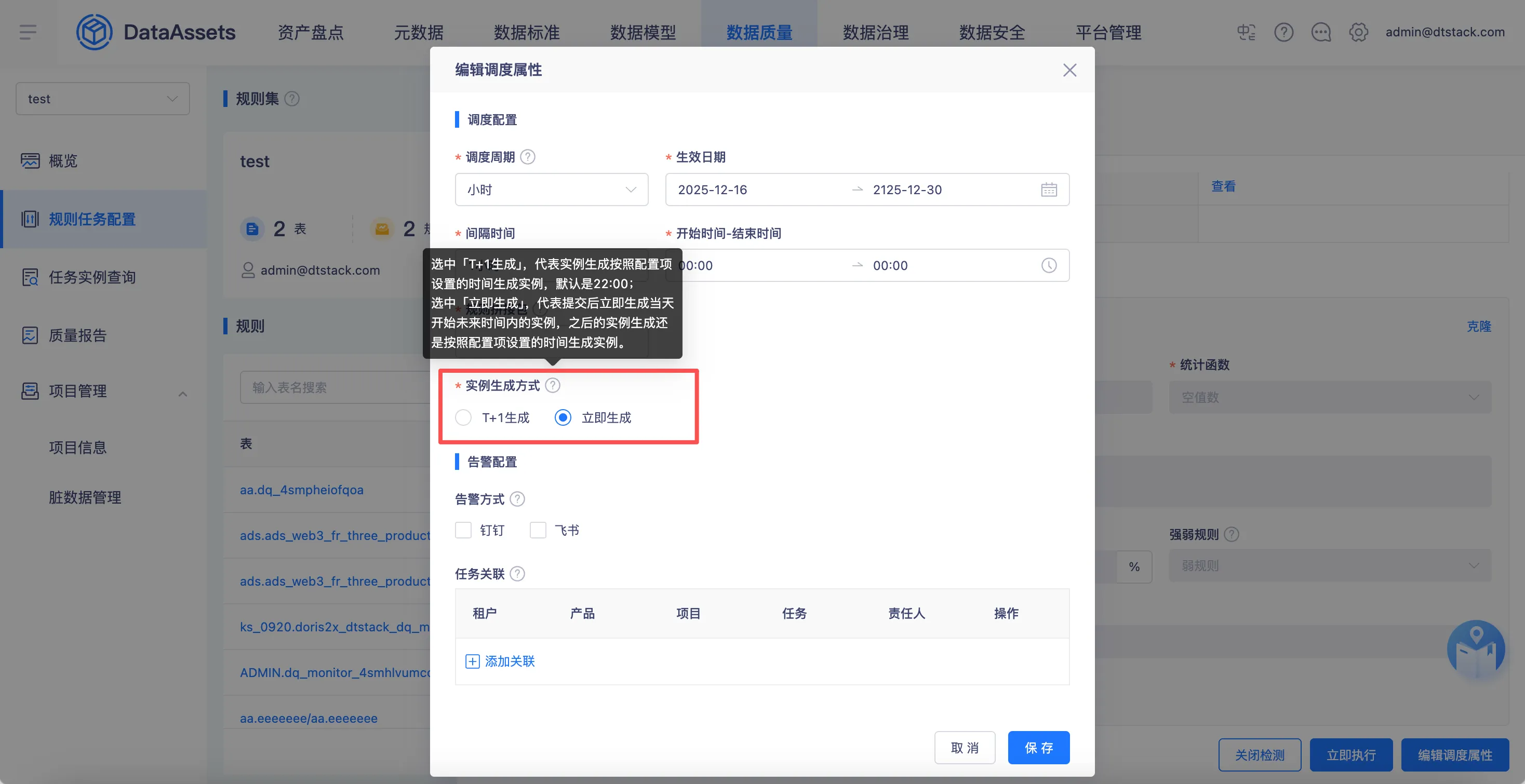Open calendar icon in 生效日期 field

(1048, 190)
